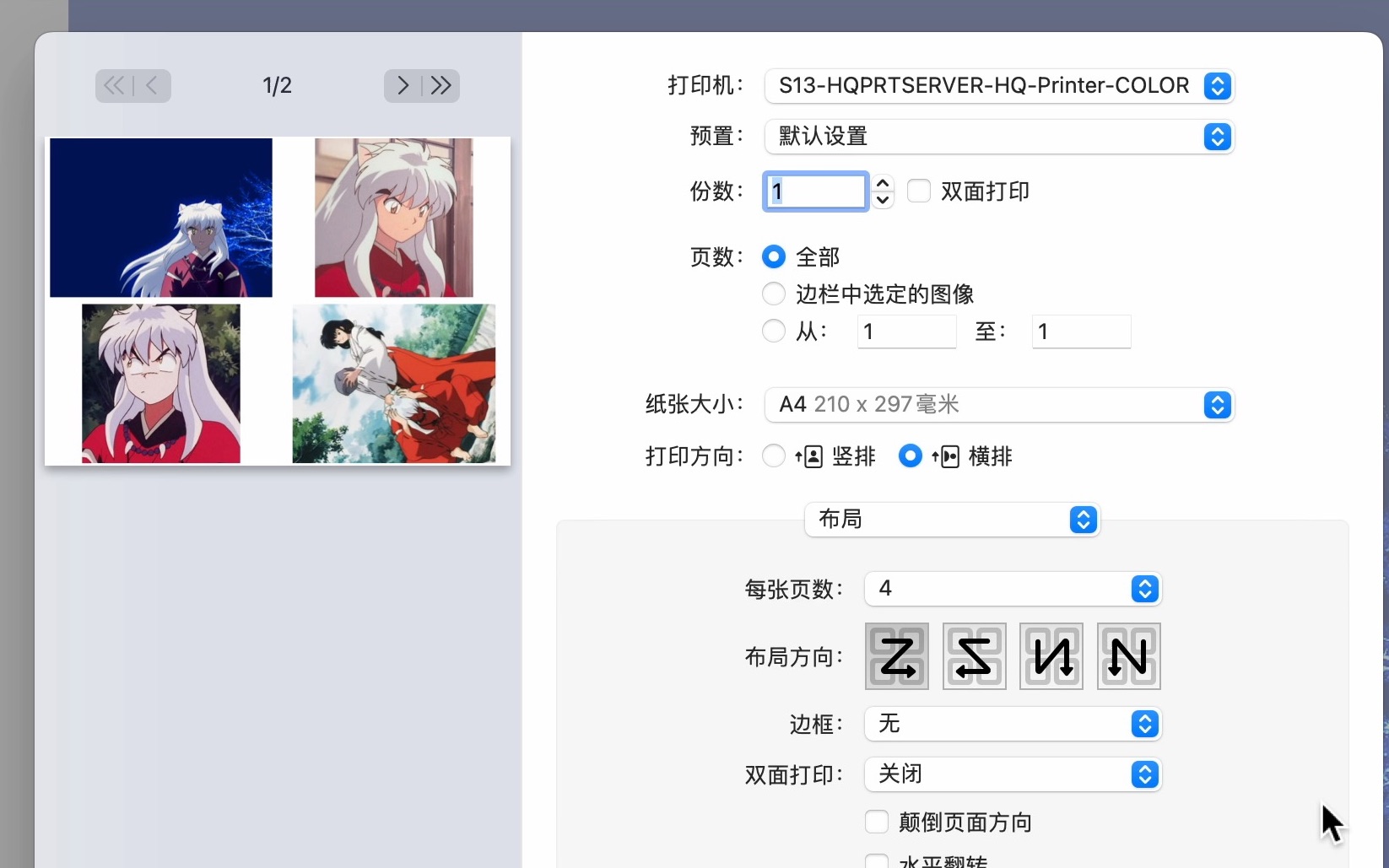Viewport: 1389px width, 868px height.
Task: Select the 全部 pages radio button
Action: coord(774,256)
